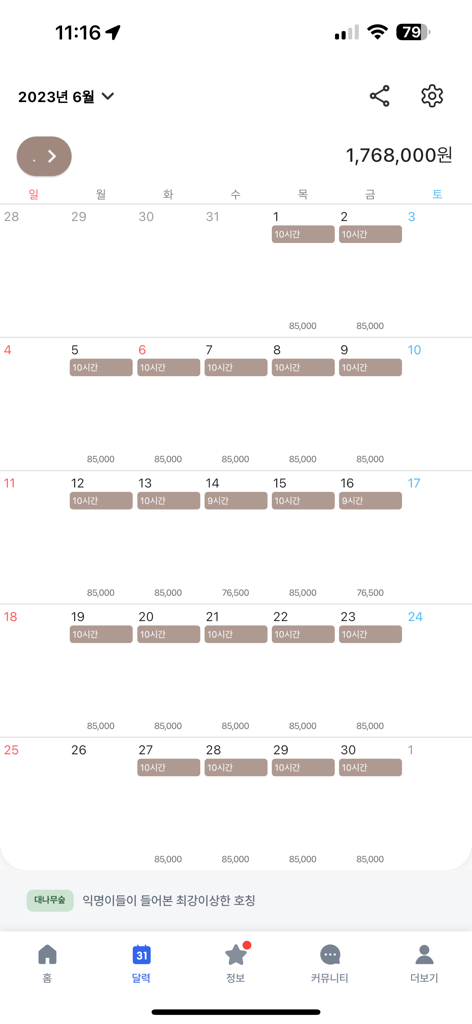
Task: Tap the brown arrow chevron pill
Action: [44, 156]
